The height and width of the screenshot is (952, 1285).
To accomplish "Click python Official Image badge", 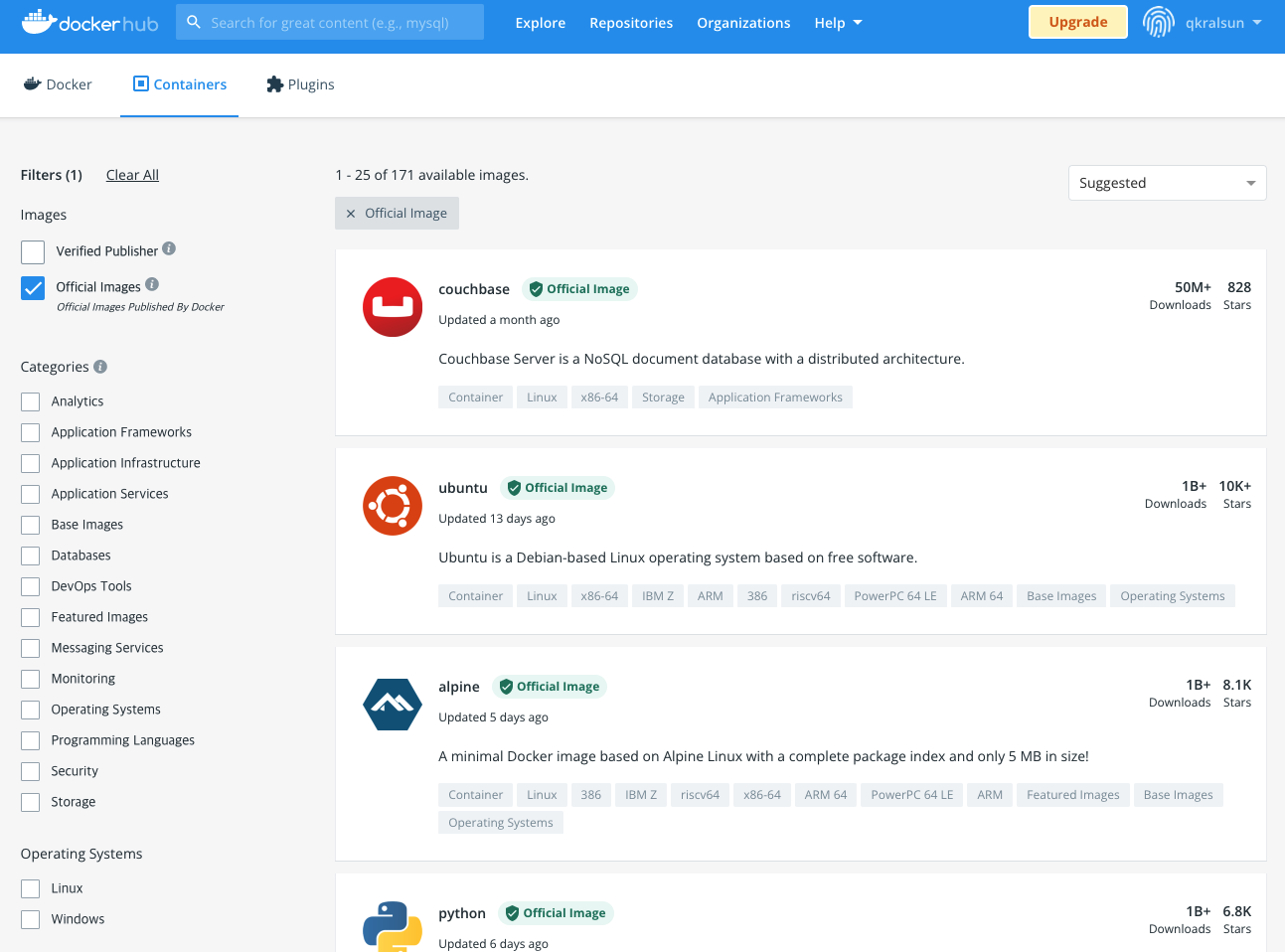I will [557, 913].
